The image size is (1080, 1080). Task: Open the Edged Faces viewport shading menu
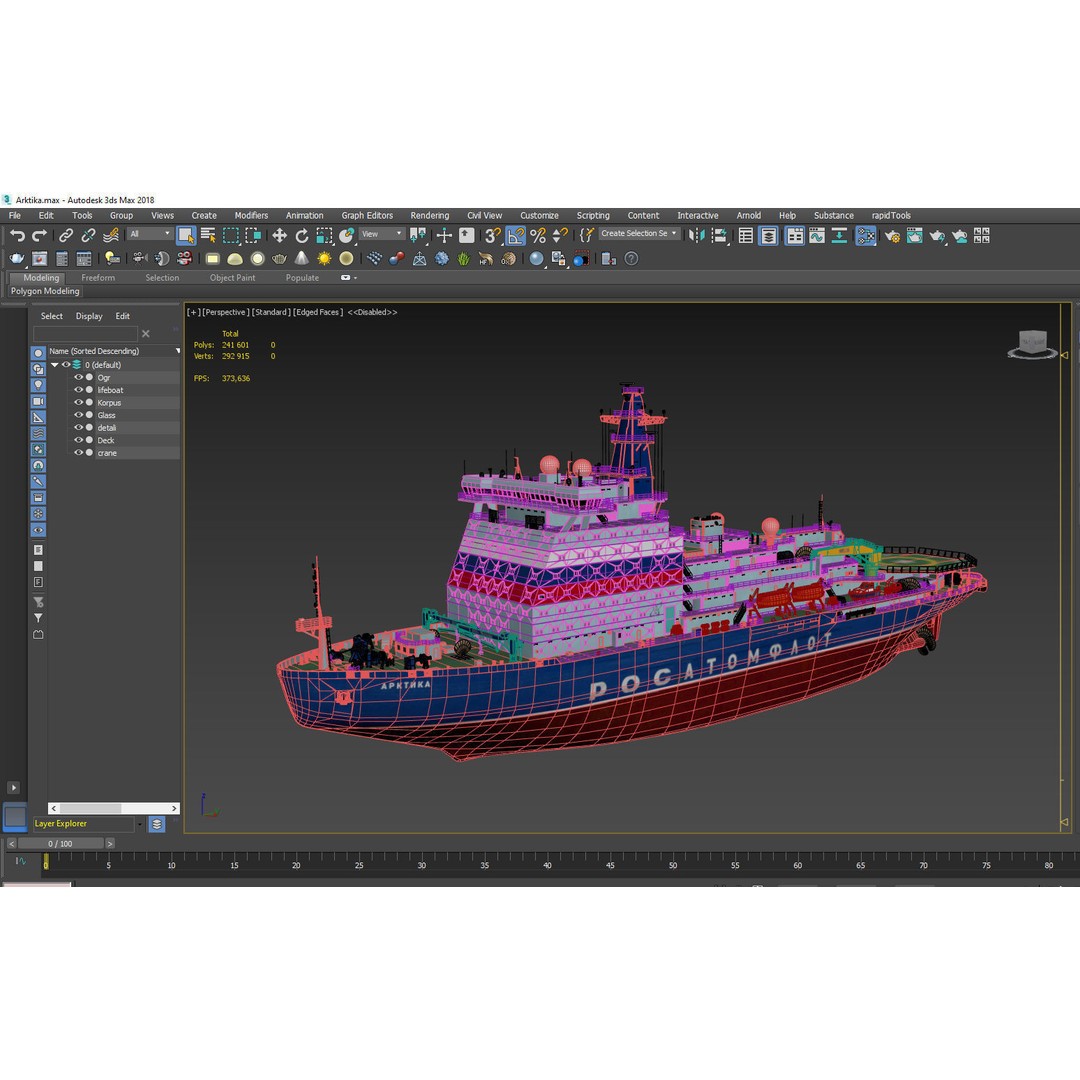(318, 313)
